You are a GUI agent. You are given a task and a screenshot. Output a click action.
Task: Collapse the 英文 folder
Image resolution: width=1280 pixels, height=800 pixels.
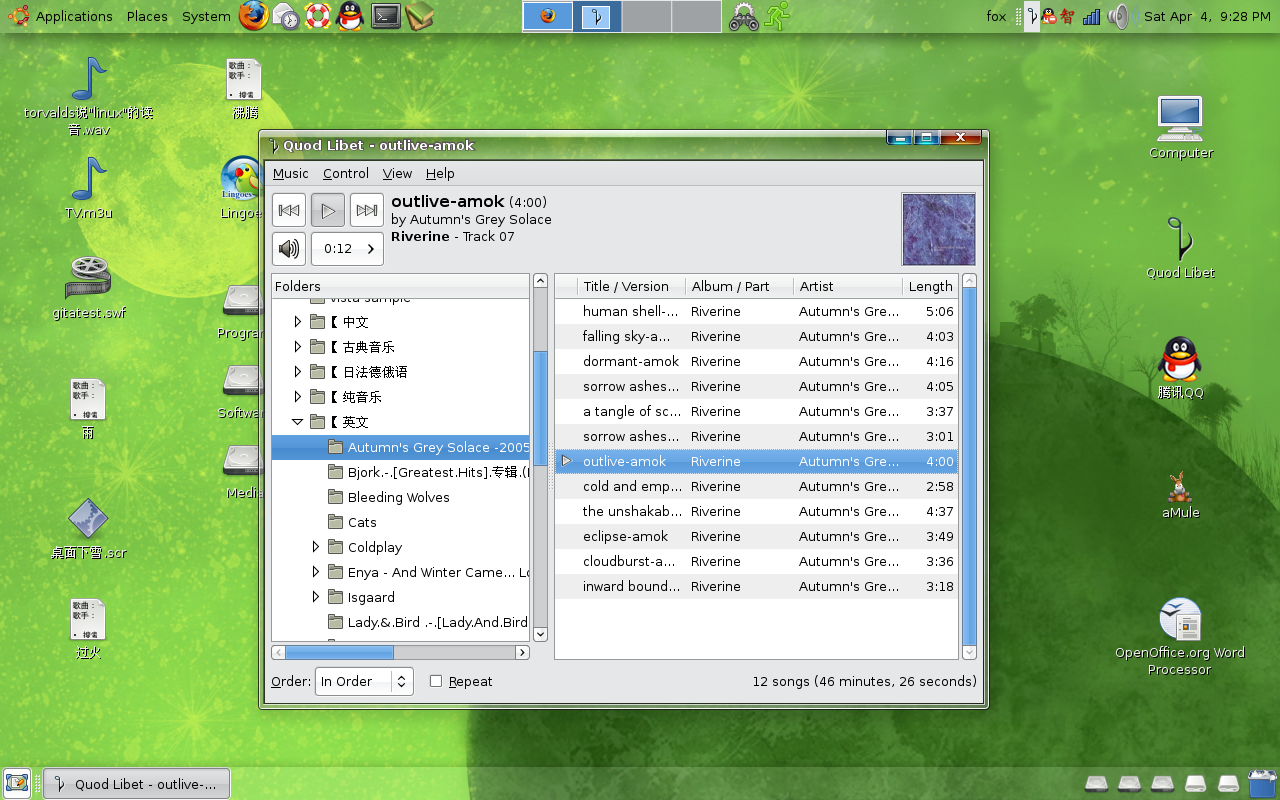click(x=298, y=422)
